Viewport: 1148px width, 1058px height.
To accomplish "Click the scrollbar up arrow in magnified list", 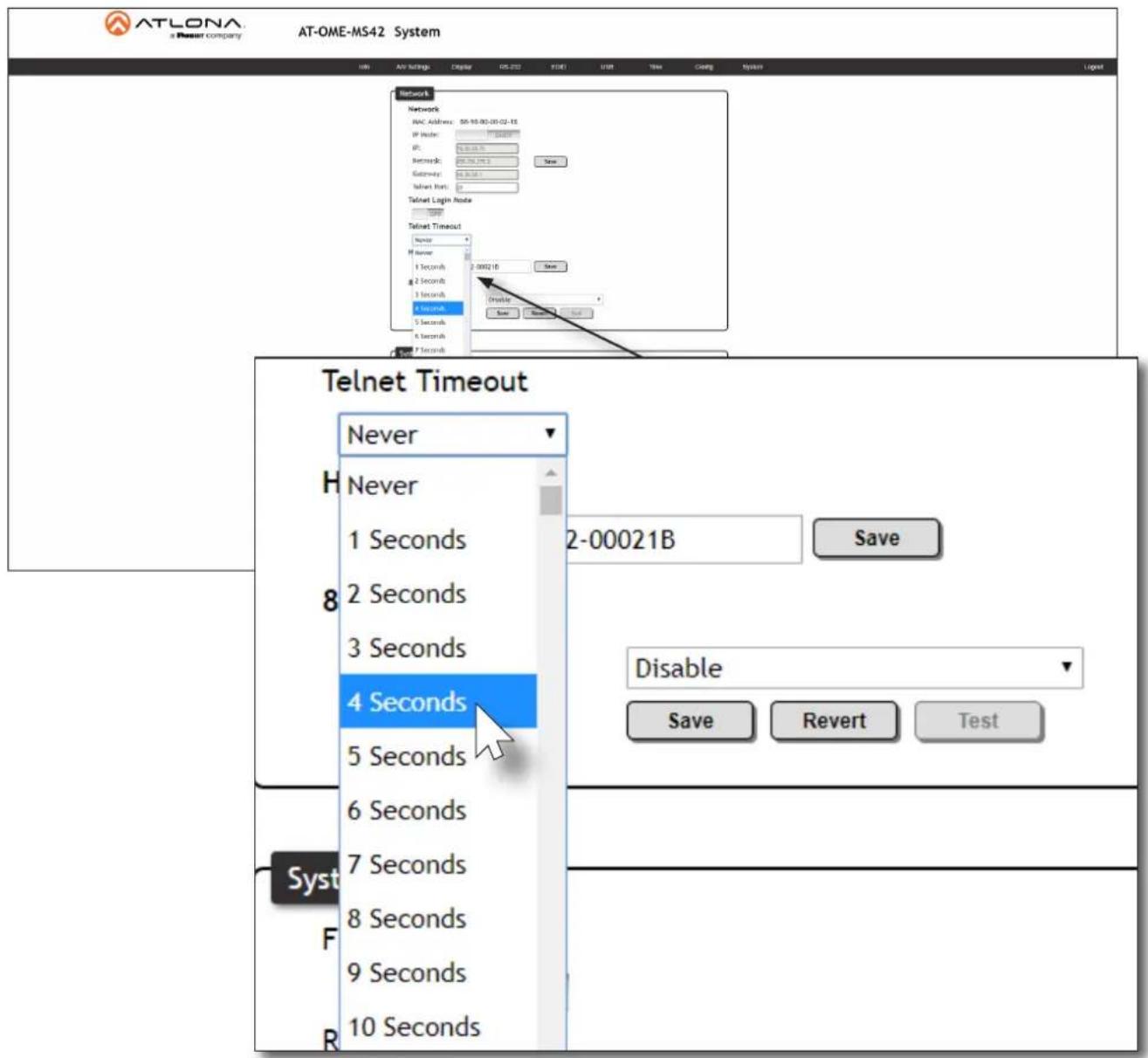I will (551, 473).
